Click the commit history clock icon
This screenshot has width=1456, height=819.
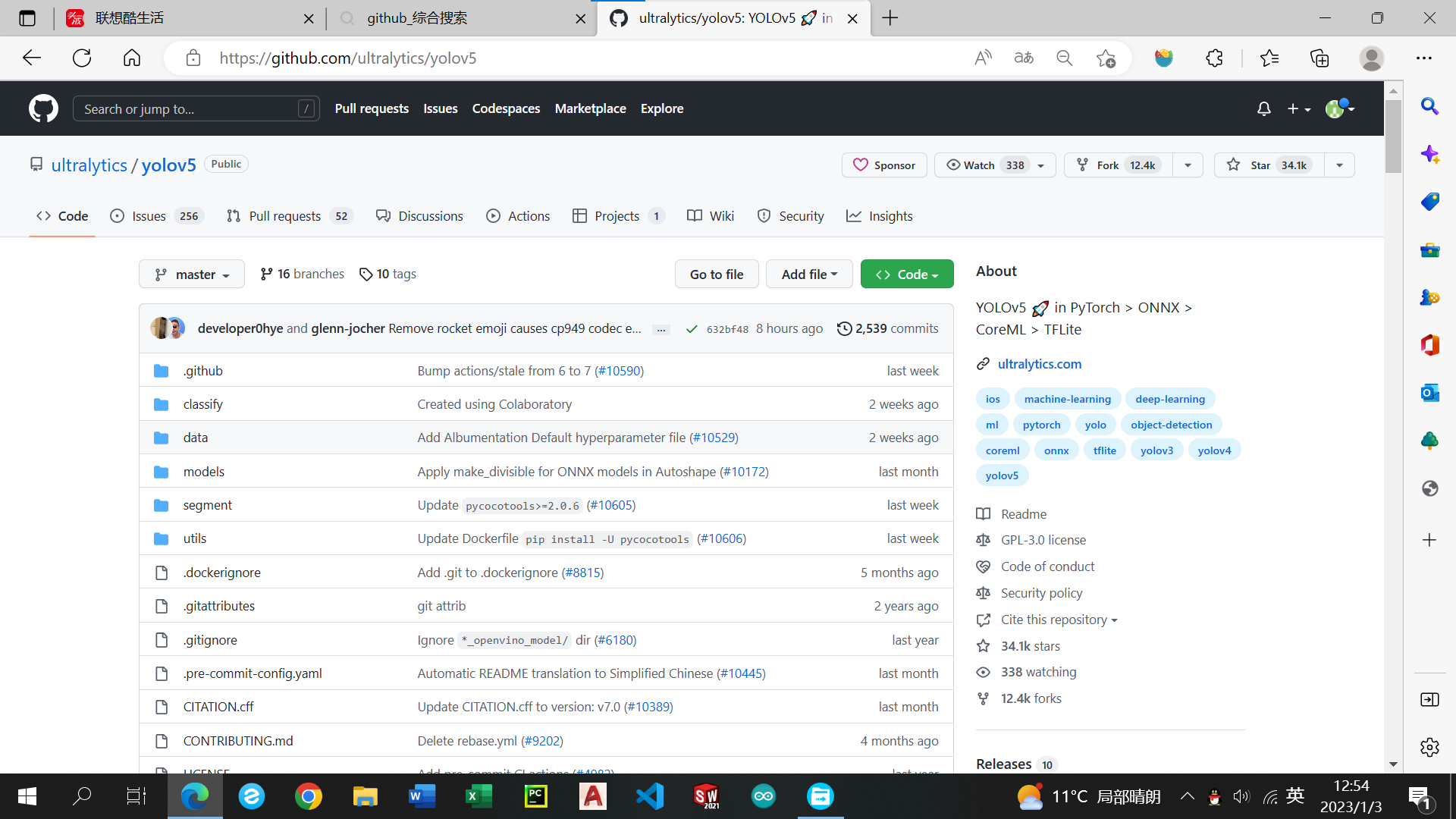(x=843, y=328)
